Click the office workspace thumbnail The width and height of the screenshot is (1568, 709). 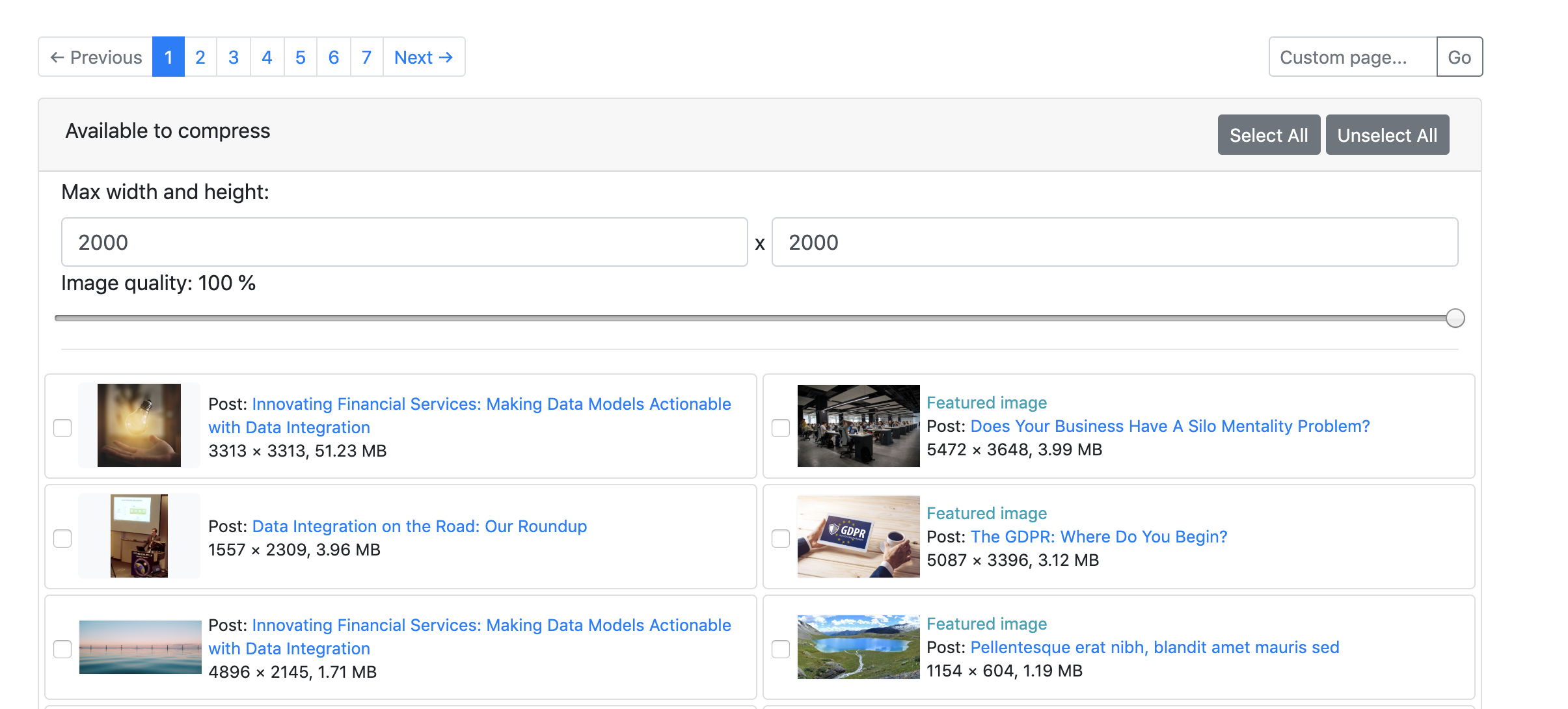(858, 426)
